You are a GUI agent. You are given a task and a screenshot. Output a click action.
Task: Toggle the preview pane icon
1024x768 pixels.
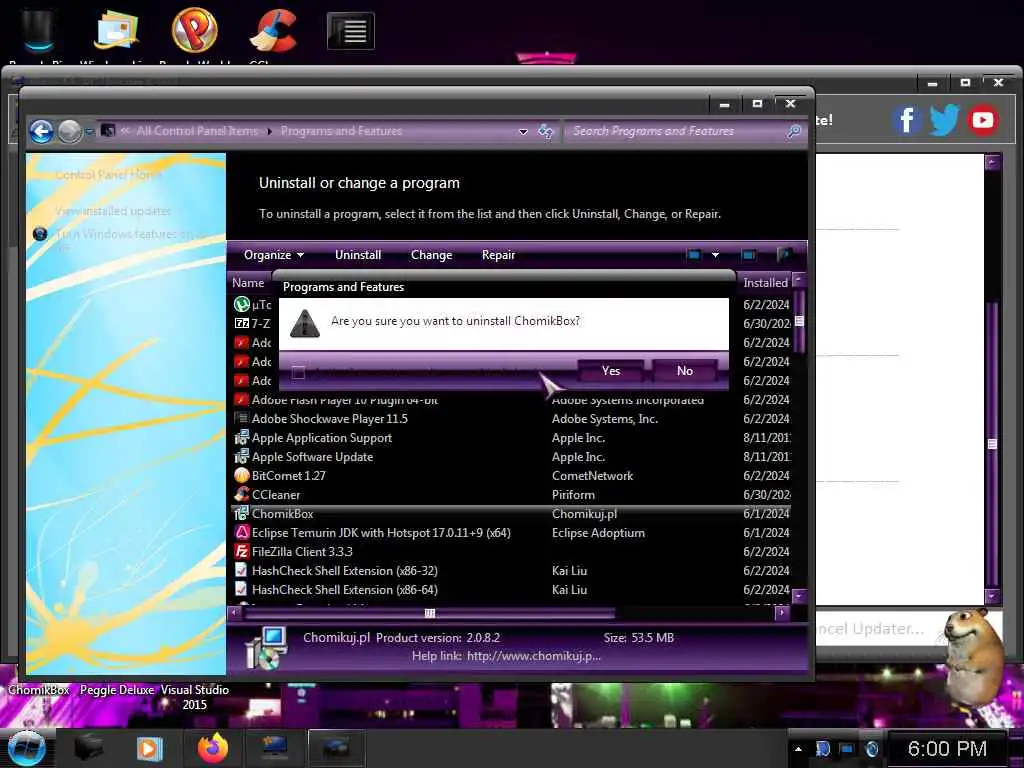click(748, 255)
